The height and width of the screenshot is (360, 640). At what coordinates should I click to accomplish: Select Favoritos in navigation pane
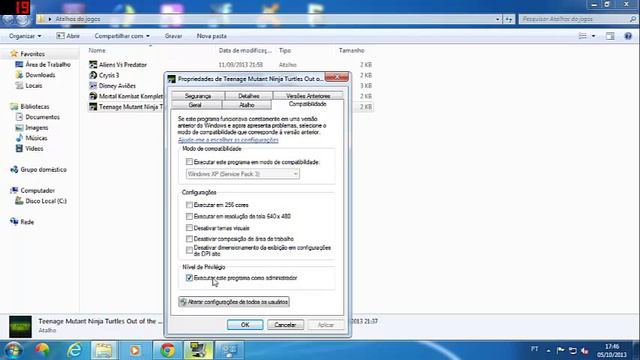click(x=32, y=53)
